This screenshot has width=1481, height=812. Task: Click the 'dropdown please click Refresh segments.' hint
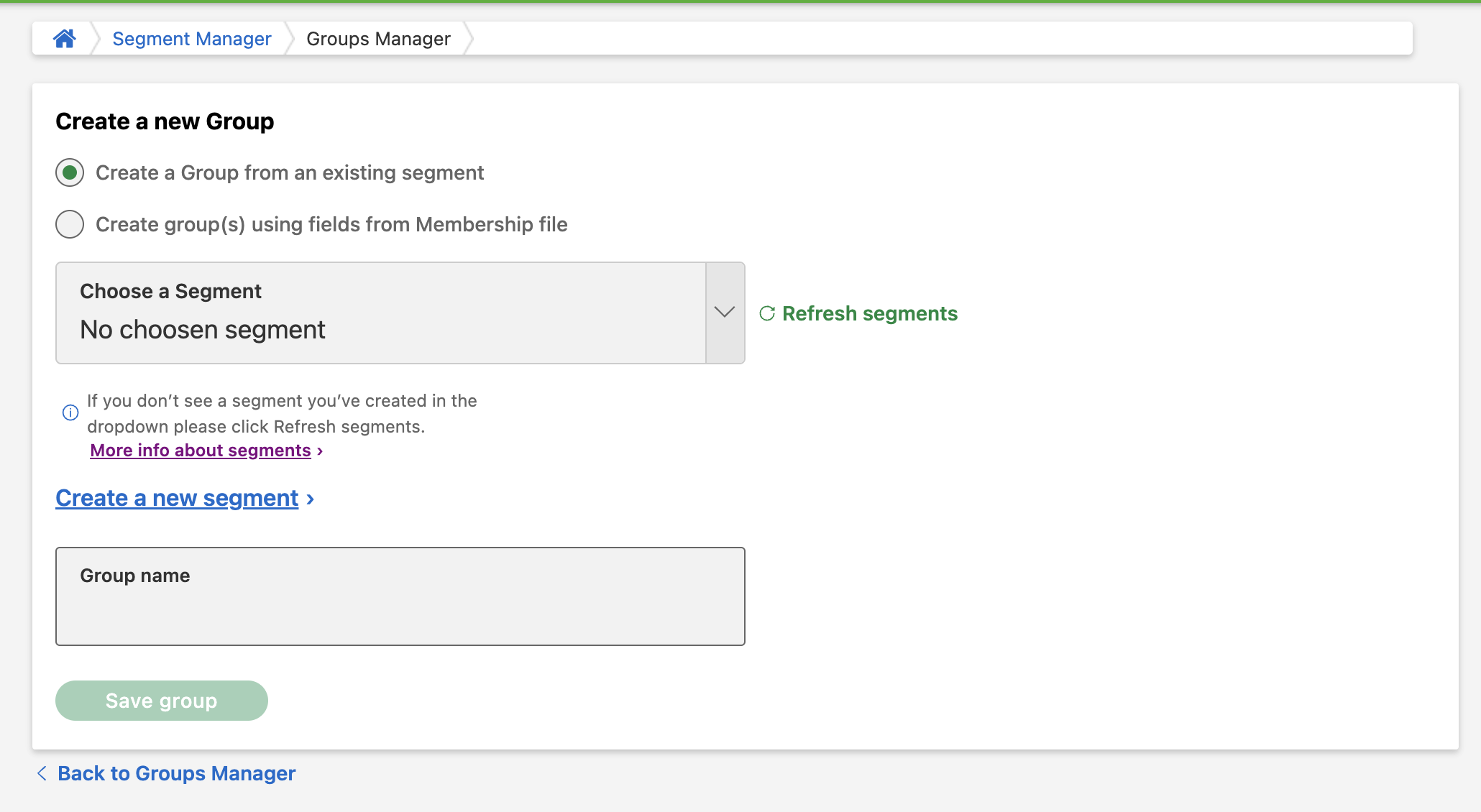click(x=256, y=427)
